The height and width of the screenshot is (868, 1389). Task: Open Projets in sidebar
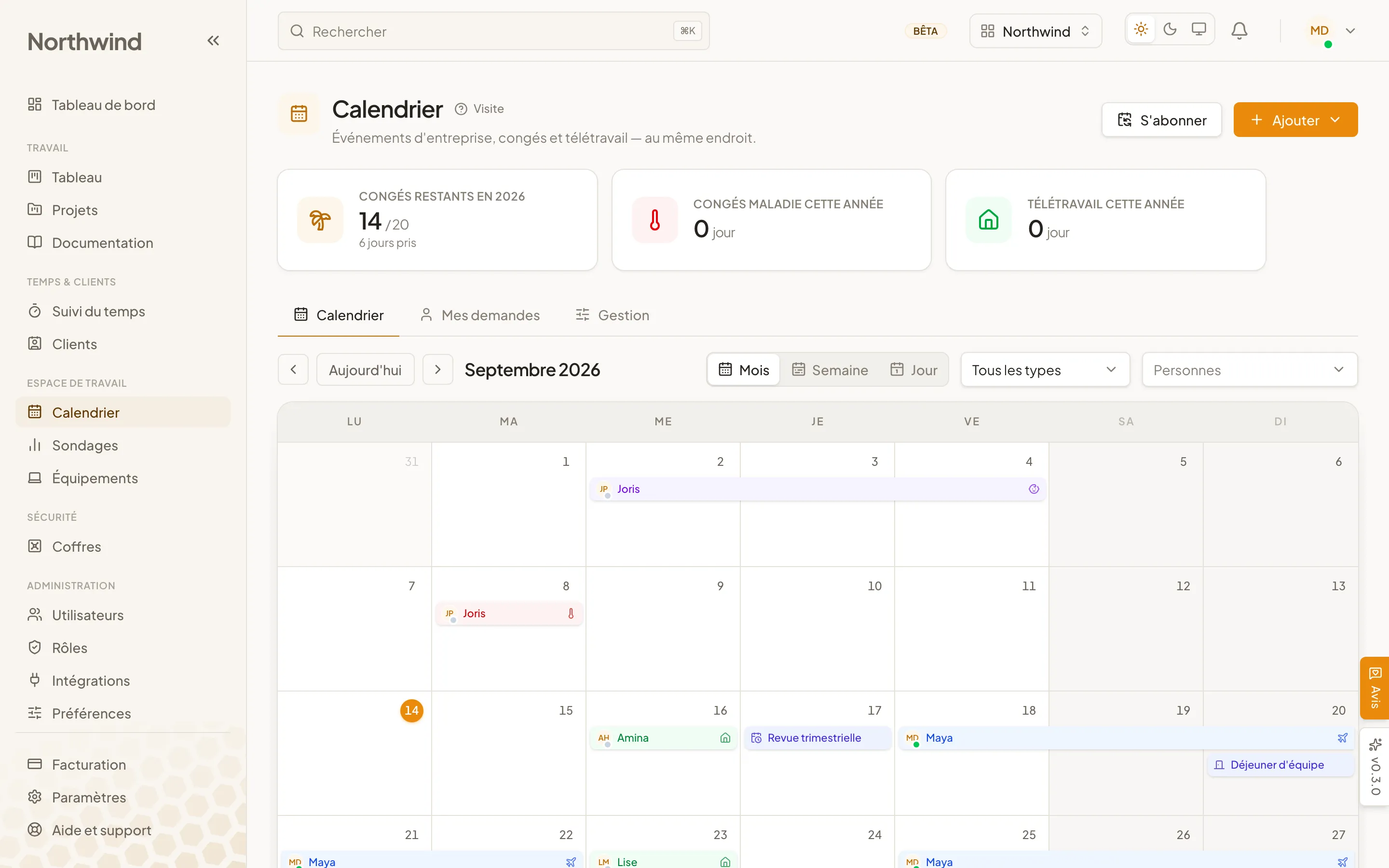pyautogui.click(x=123, y=210)
